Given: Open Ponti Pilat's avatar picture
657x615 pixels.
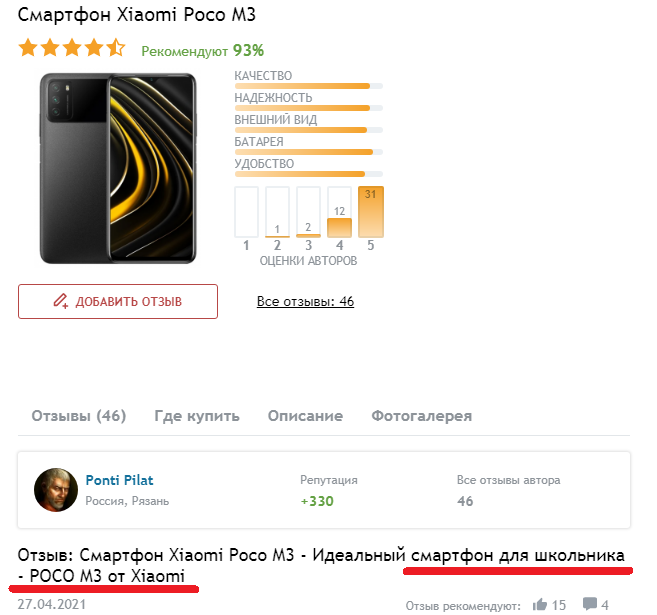Looking at the screenshot, I should 56,490.
